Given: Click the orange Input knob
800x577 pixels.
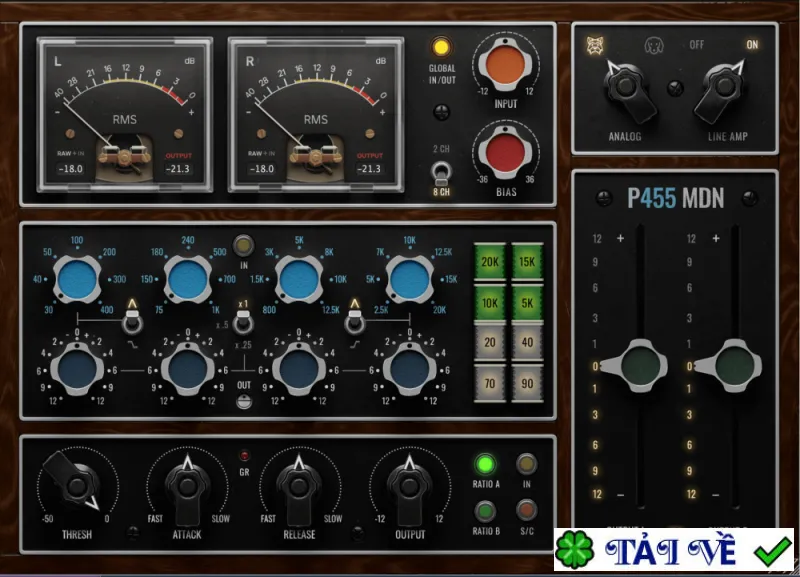Looking at the screenshot, I should [x=505, y=65].
